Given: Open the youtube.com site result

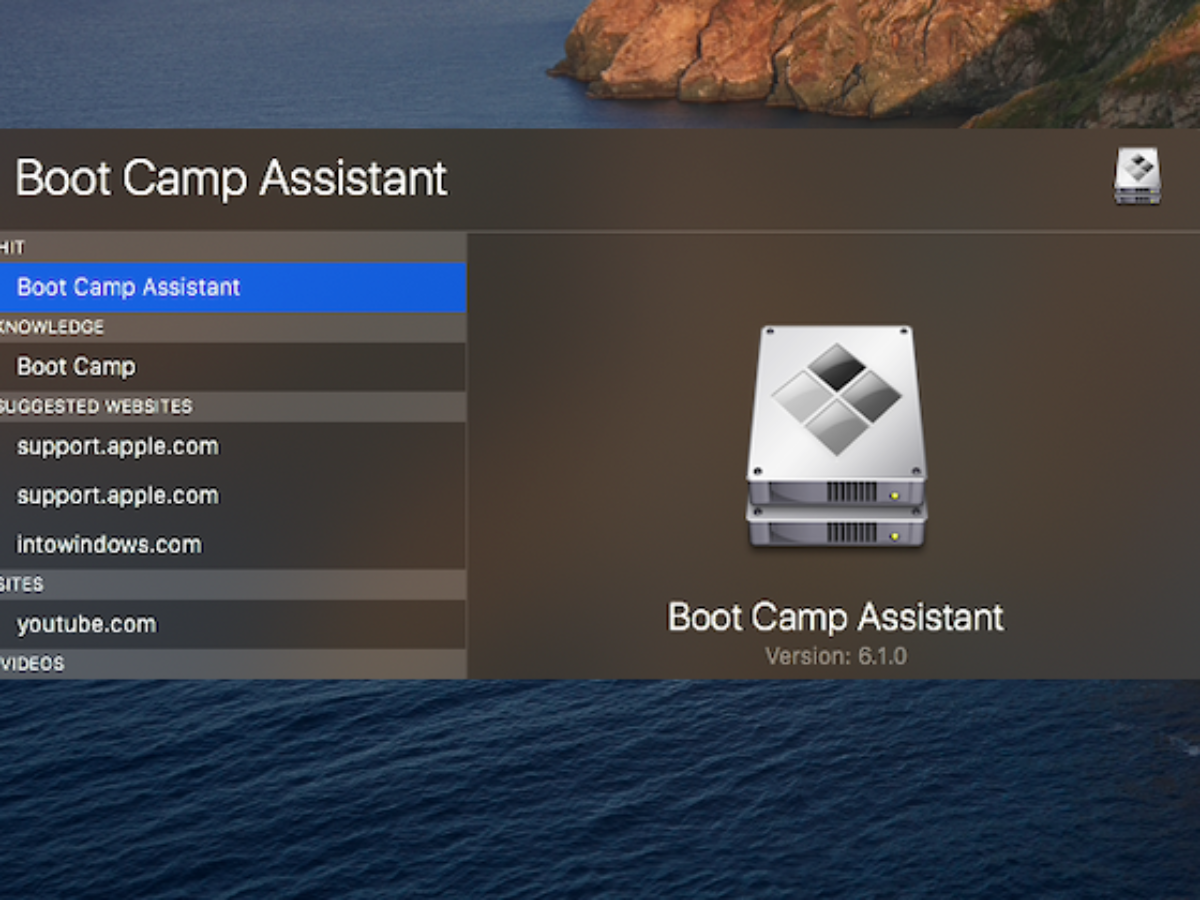Looking at the screenshot, I should click(233, 625).
